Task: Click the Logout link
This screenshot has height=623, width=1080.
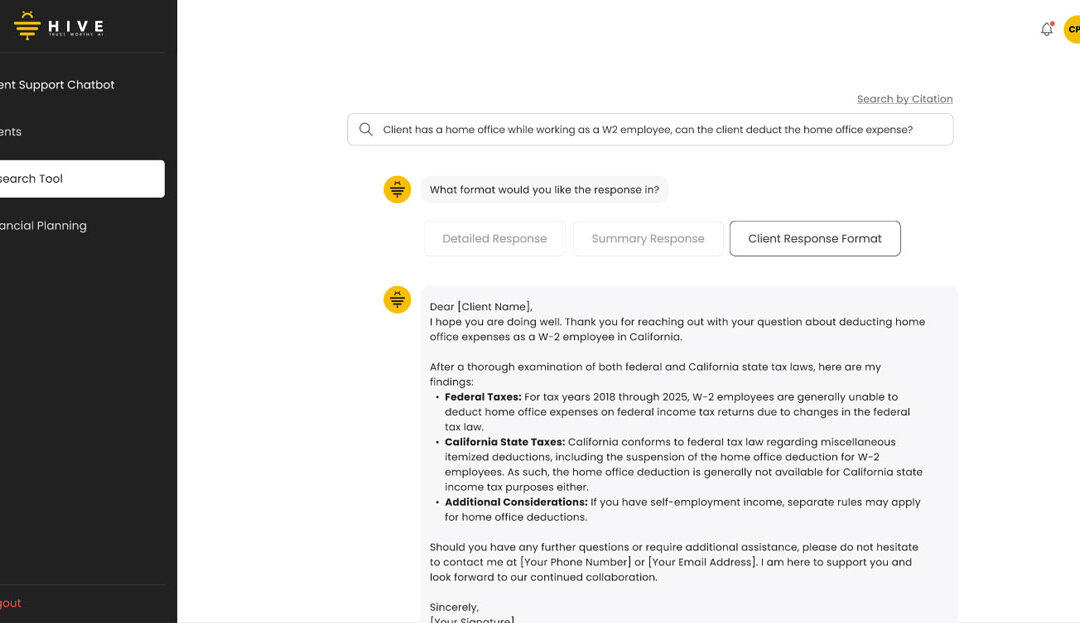Action: [x=11, y=602]
